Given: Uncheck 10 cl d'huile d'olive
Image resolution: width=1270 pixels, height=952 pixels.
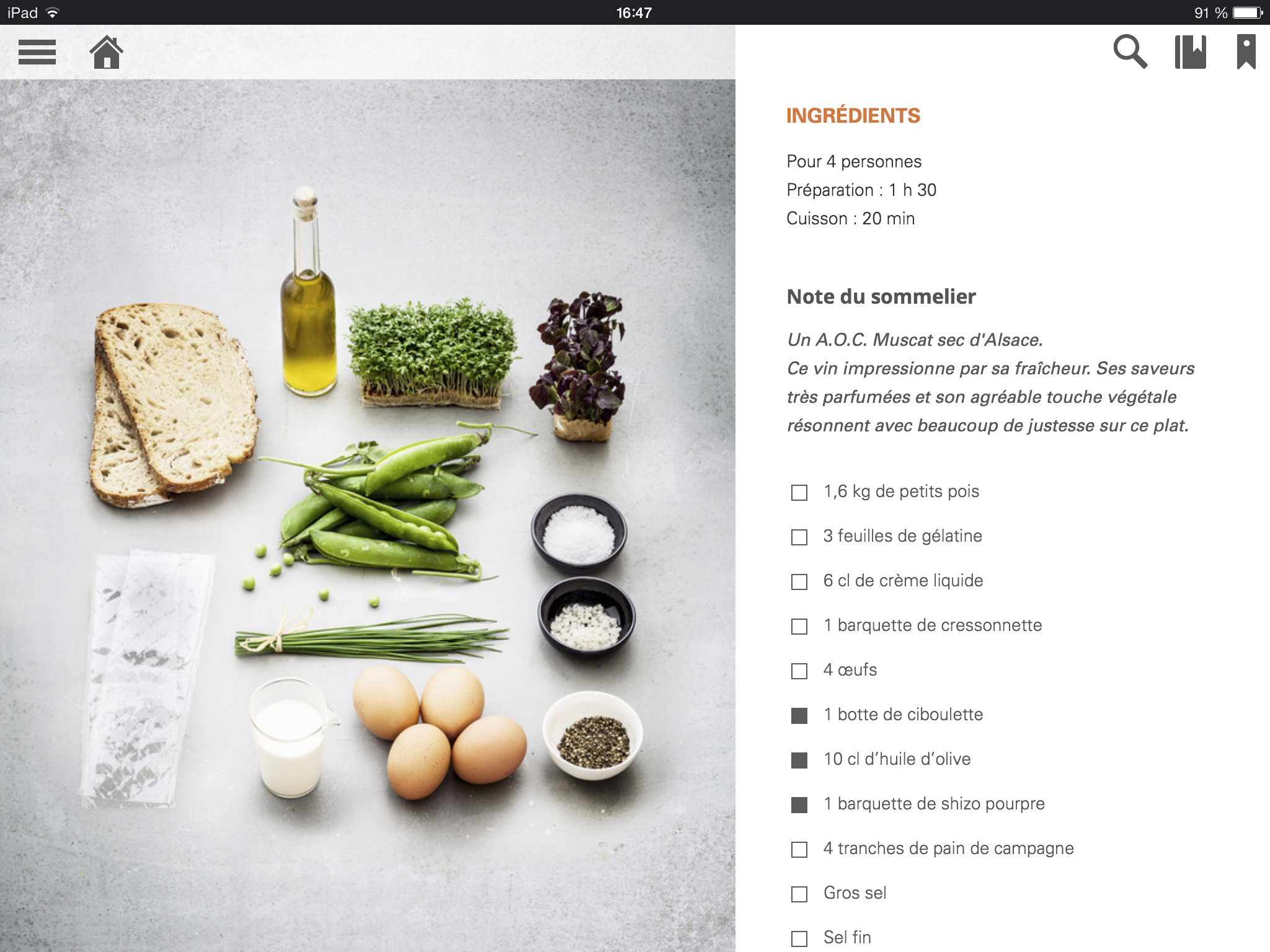Looking at the screenshot, I should click(x=799, y=760).
